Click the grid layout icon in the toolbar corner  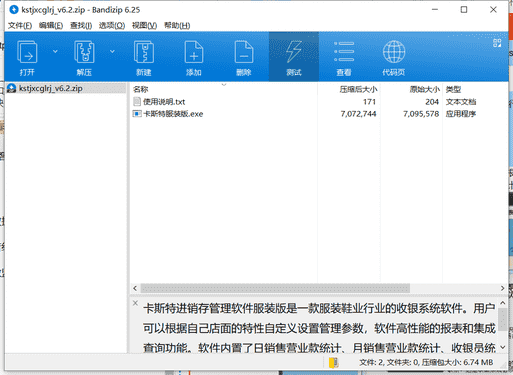497,43
